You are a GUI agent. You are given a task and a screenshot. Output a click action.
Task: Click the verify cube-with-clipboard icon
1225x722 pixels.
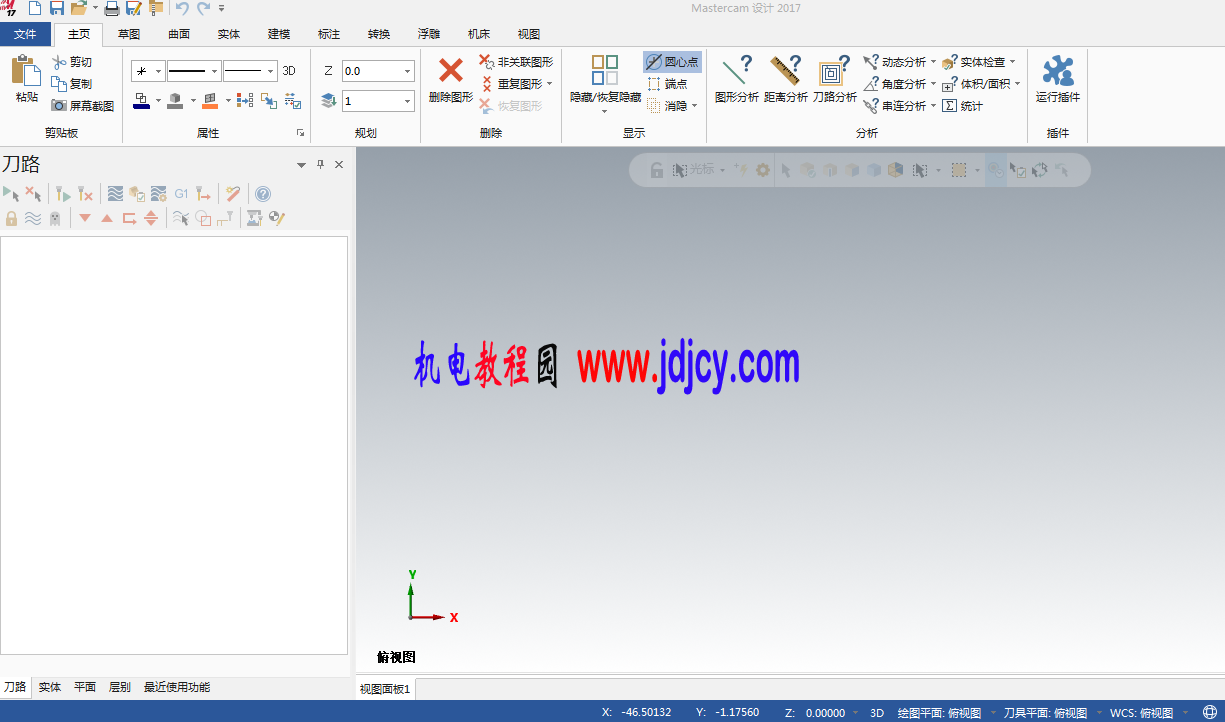[137, 194]
